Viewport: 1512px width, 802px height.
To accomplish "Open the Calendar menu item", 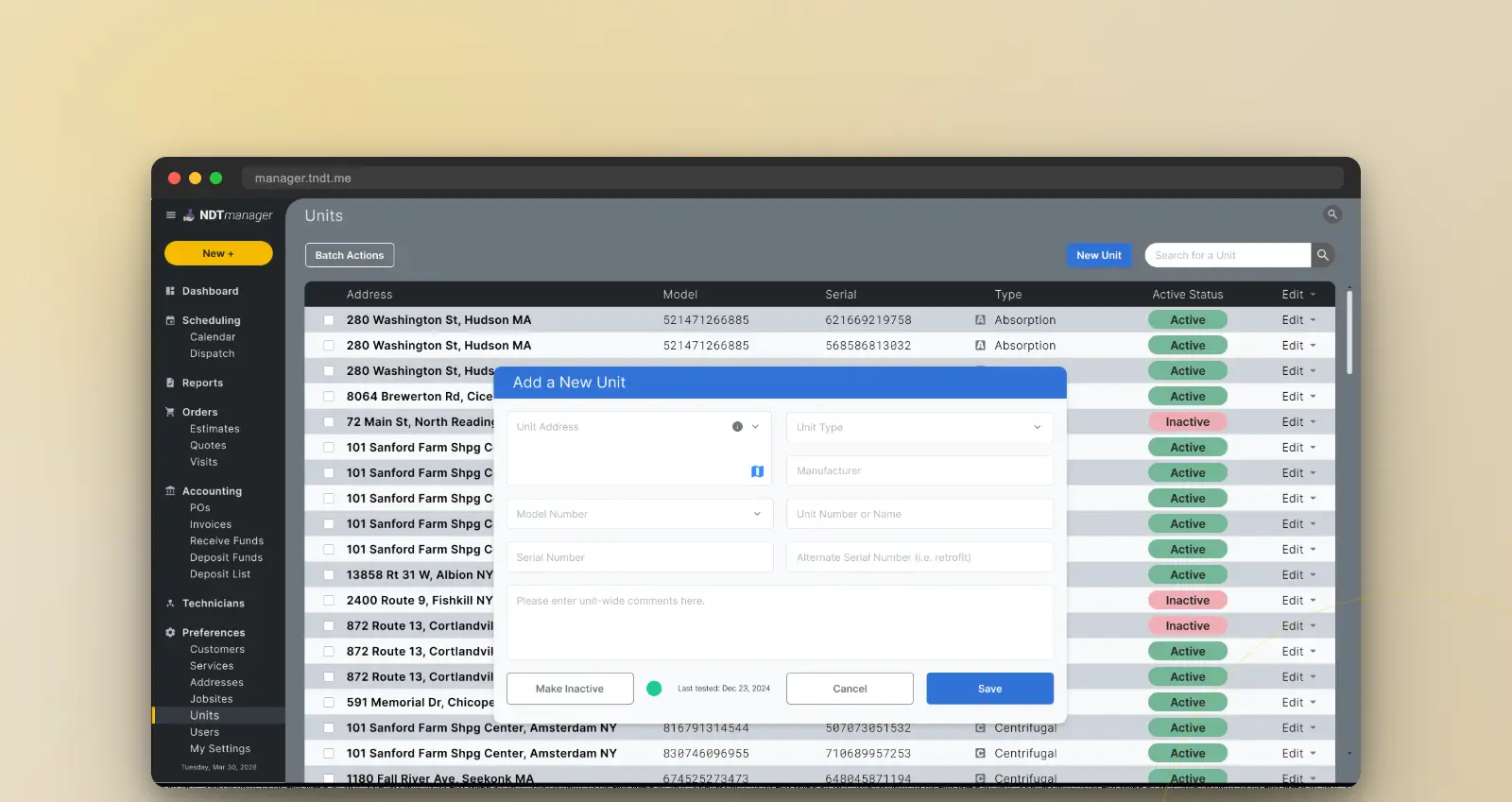I will (x=213, y=337).
